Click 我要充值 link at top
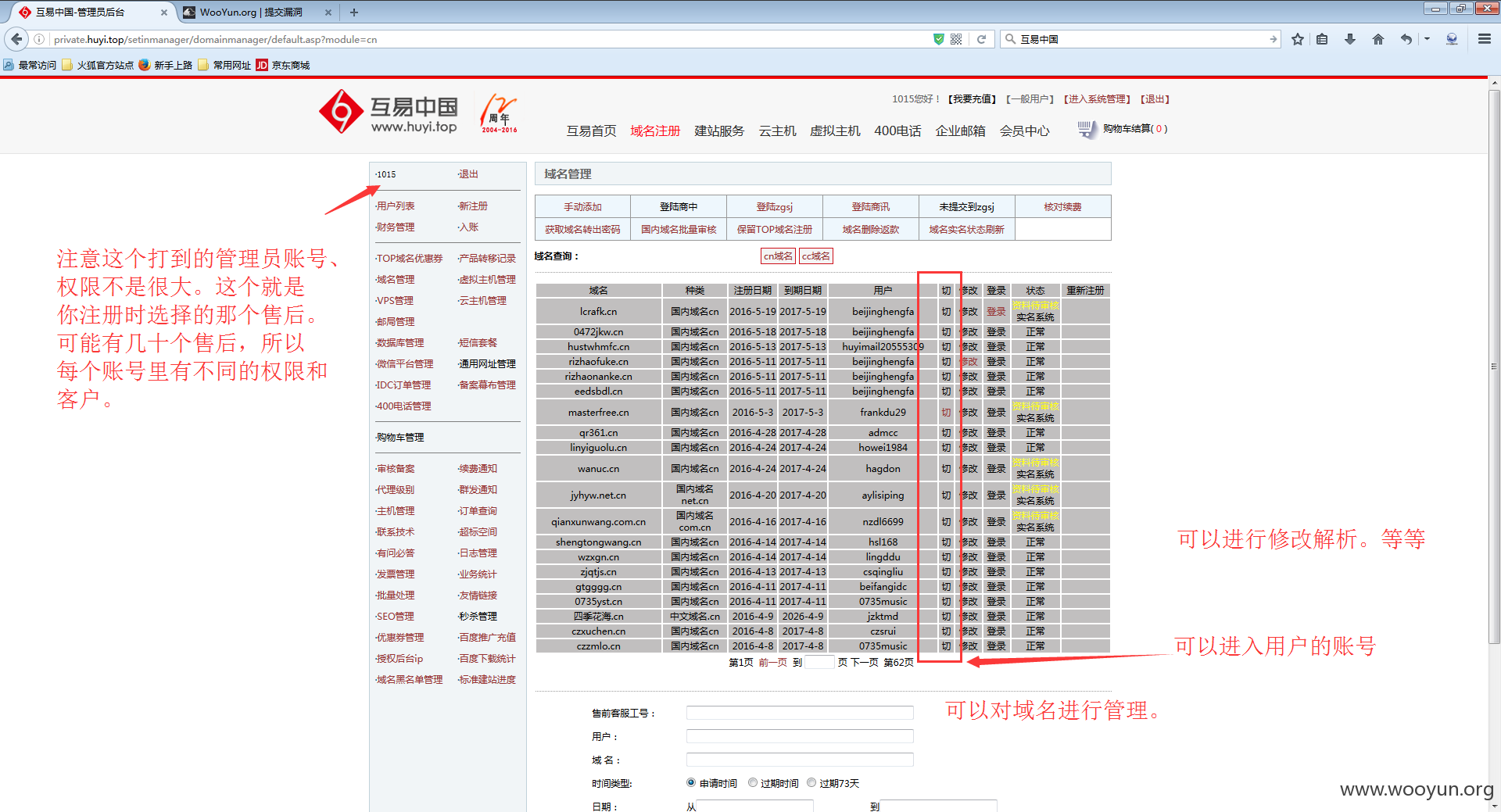 pos(973,99)
